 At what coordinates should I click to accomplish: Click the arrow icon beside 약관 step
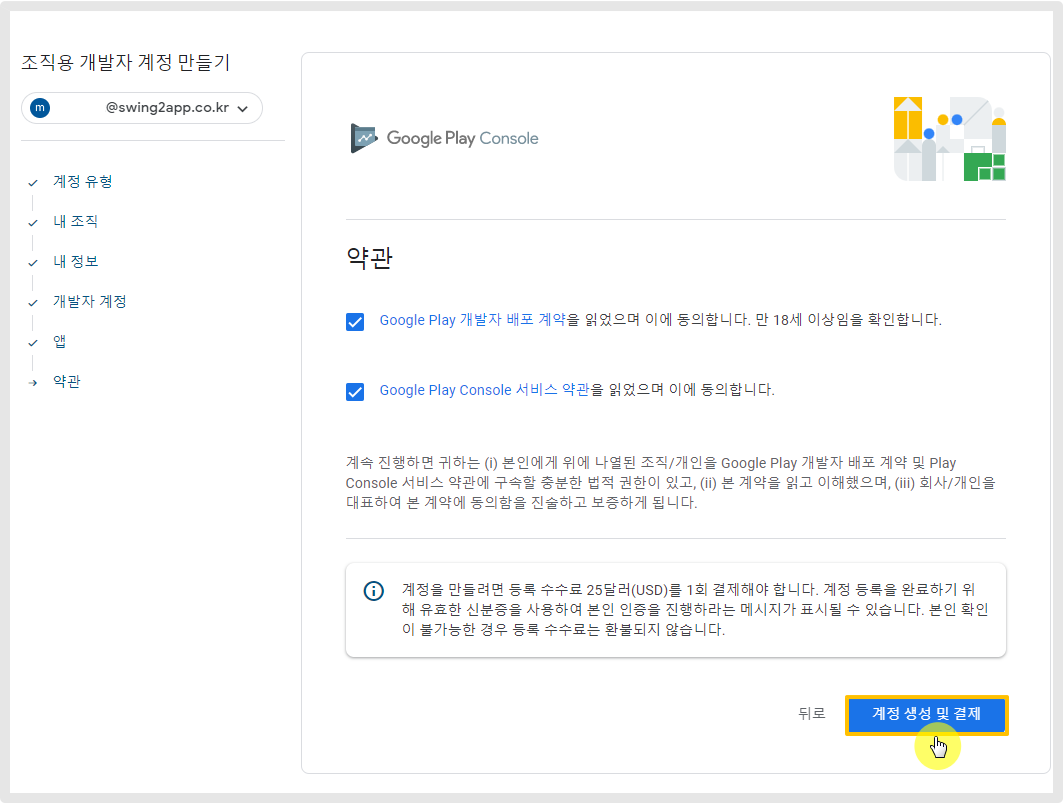[33, 383]
